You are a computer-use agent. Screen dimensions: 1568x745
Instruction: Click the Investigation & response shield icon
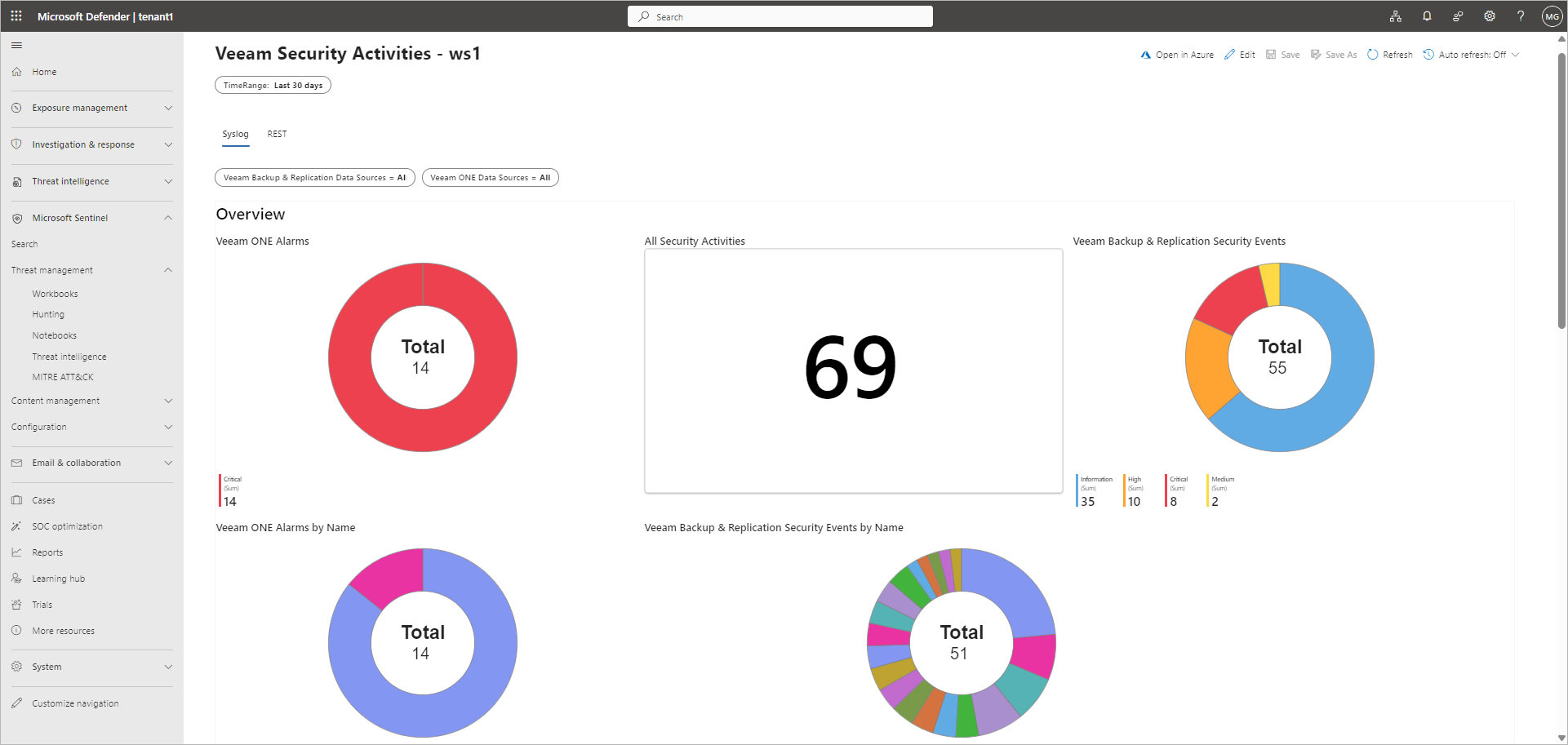coord(16,144)
